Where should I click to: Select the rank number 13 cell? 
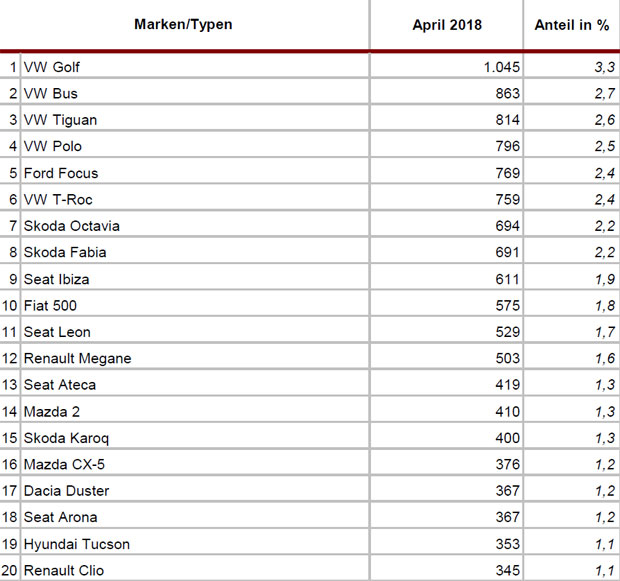click(9, 385)
